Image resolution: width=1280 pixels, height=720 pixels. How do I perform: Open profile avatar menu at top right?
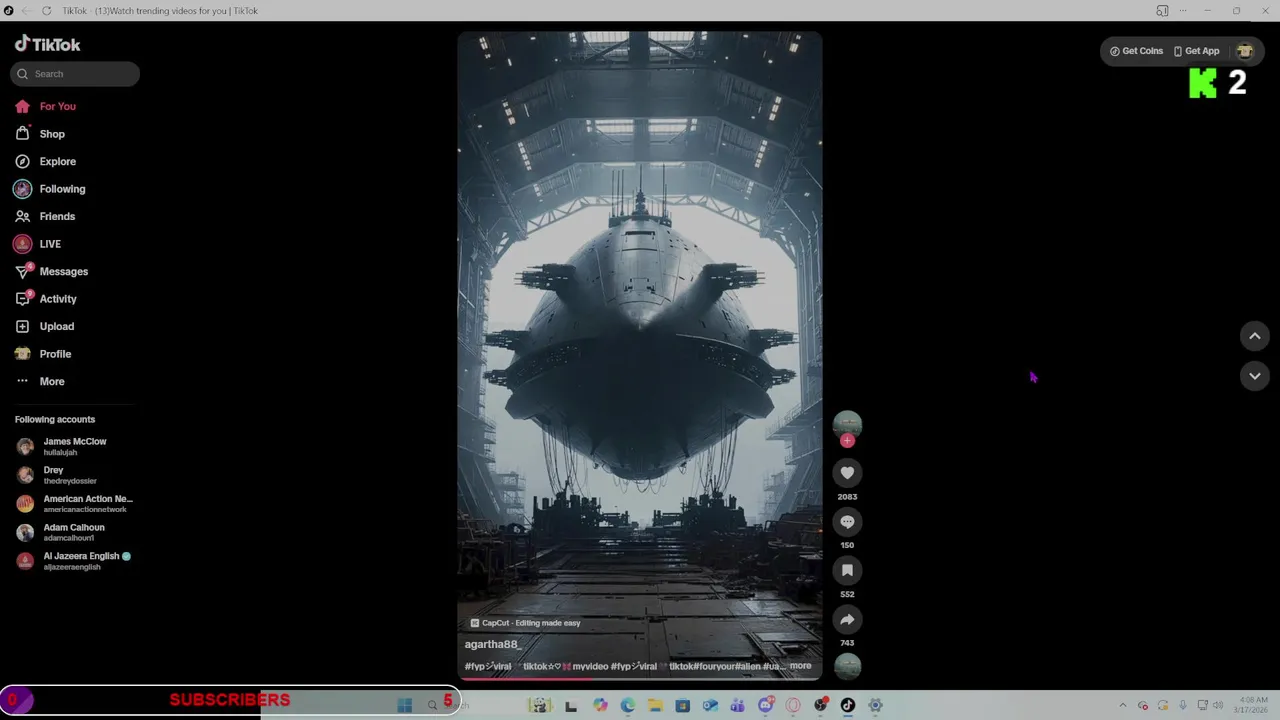click(1244, 51)
